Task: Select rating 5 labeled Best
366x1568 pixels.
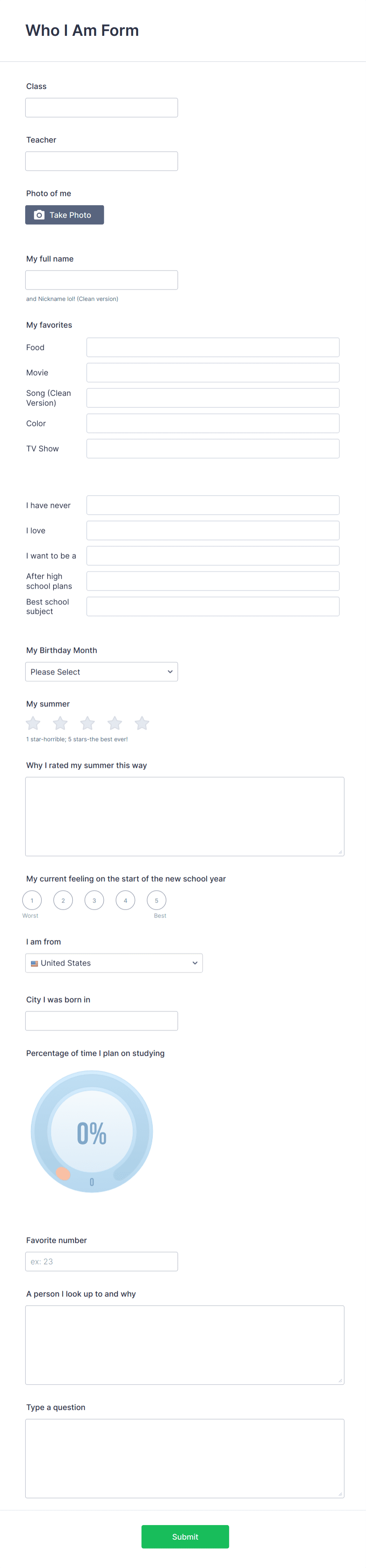Action: click(157, 900)
